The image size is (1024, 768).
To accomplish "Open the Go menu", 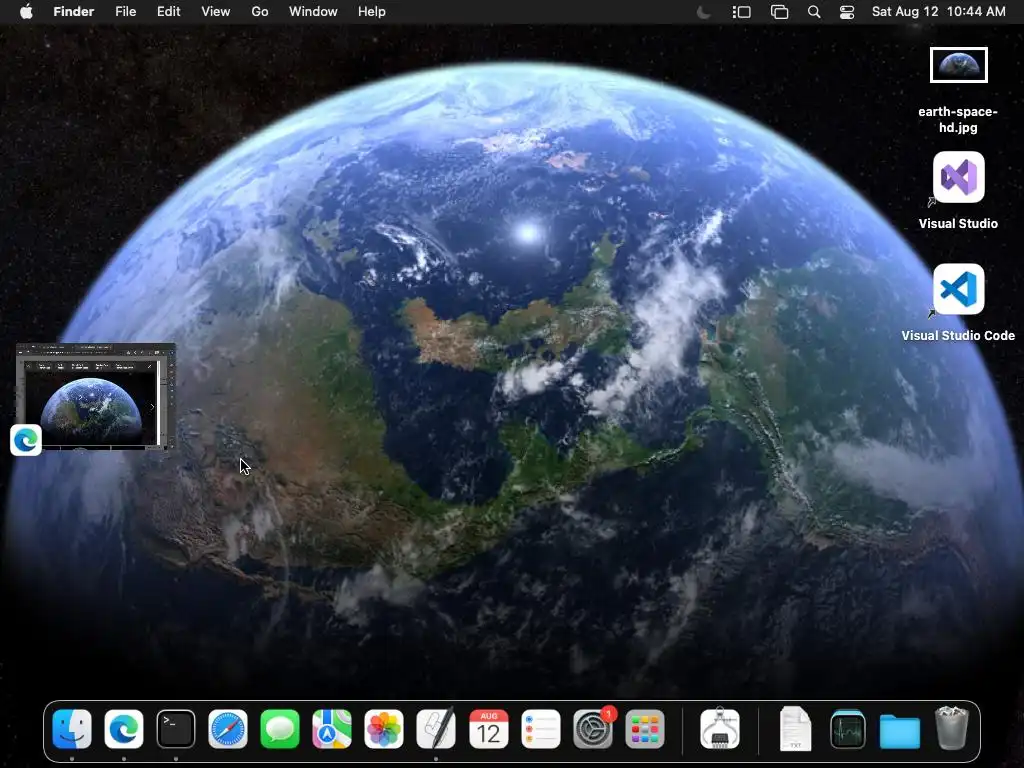I will tap(260, 12).
